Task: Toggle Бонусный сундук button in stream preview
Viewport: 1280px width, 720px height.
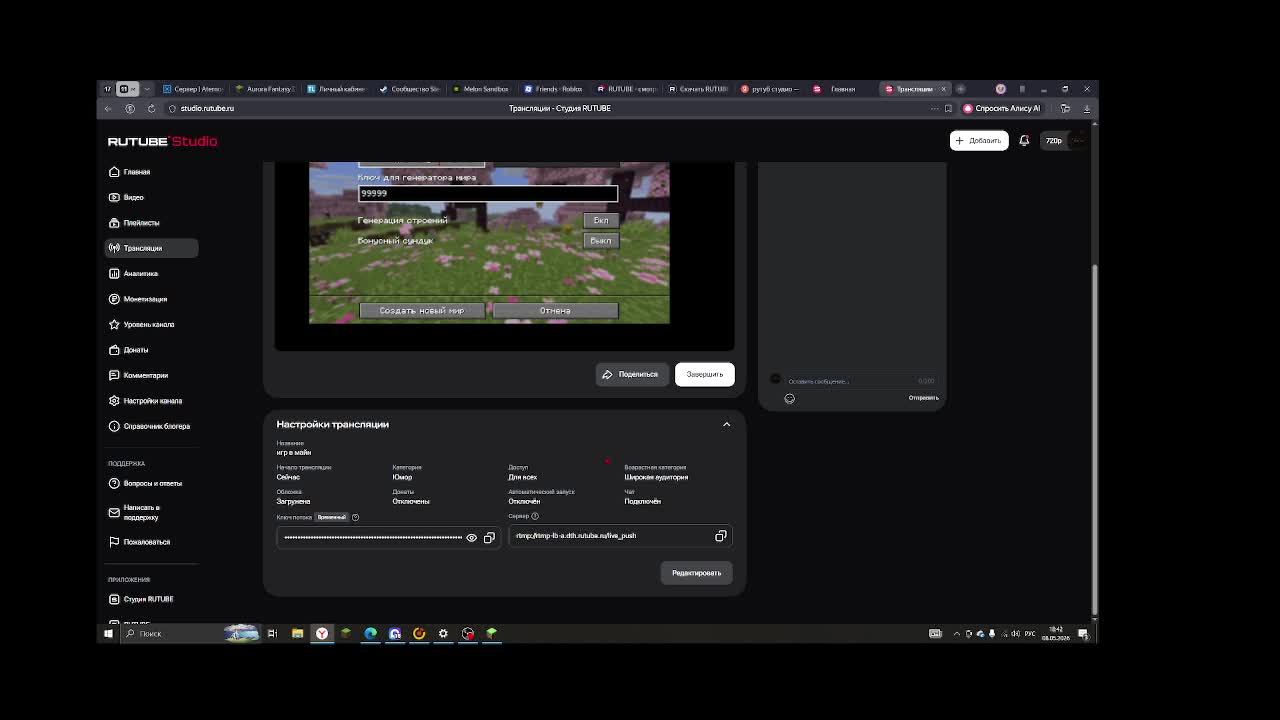Action: coord(600,240)
